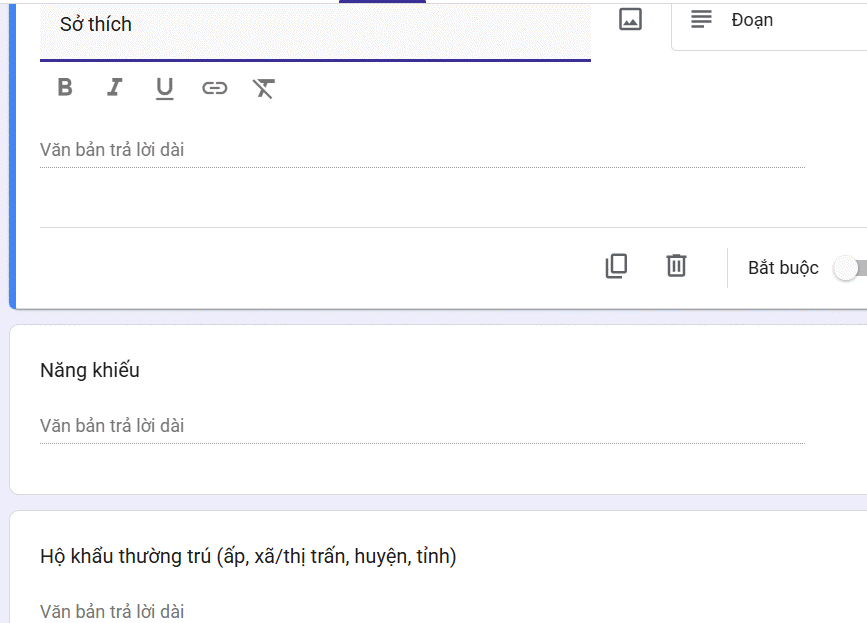Click the Bắt buộc label

click(783, 268)
